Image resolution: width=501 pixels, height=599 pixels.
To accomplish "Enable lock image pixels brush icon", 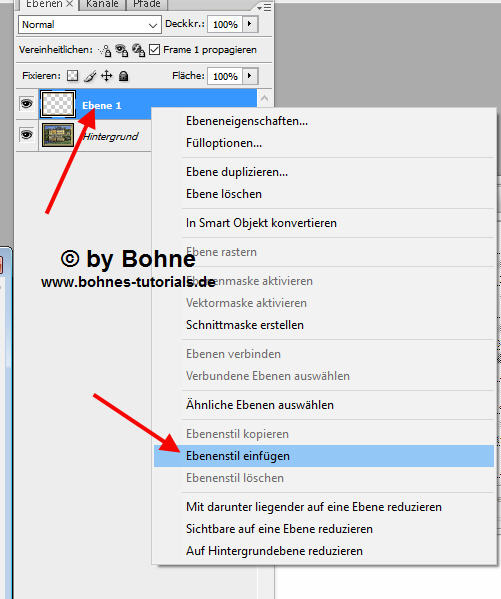I will [90, 76].
